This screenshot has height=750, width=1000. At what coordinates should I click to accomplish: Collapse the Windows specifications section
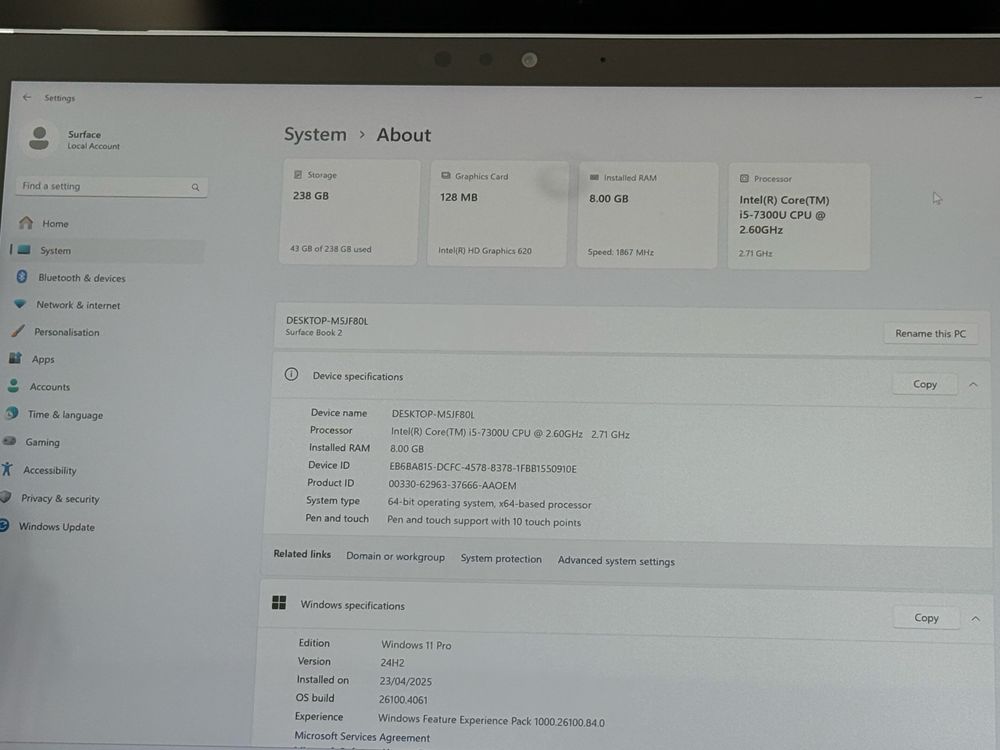(x=975, y=619)
